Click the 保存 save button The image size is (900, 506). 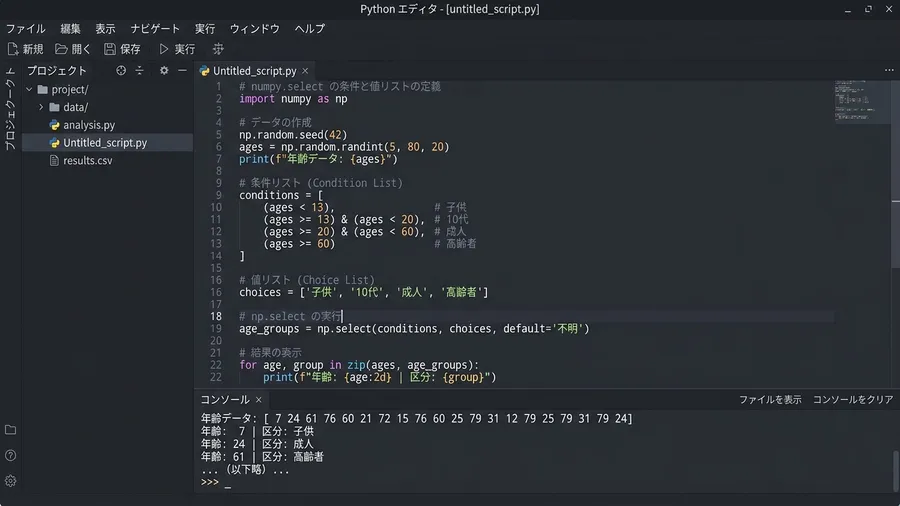(x=122, y=49)
